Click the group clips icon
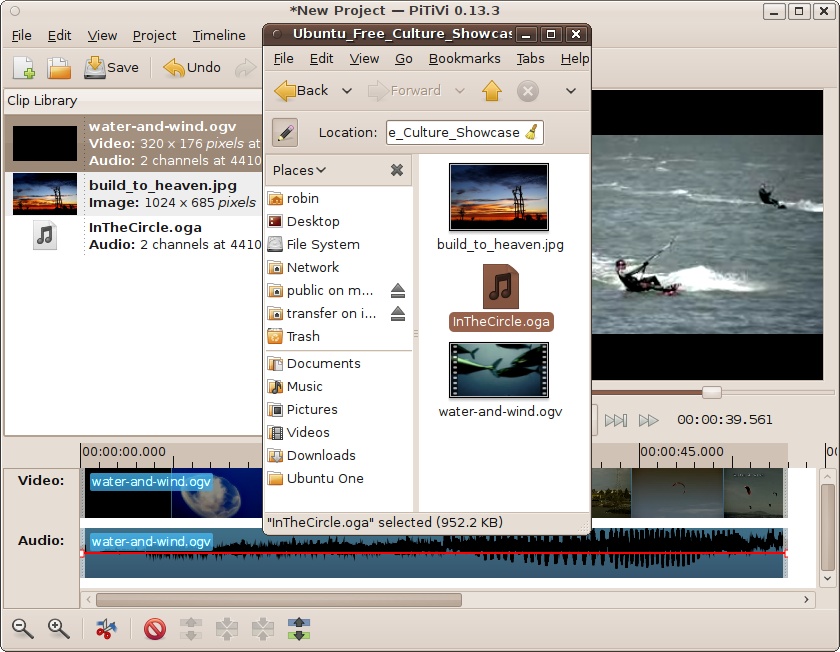Viewport: 840px width, 652px height. (225, 629)
